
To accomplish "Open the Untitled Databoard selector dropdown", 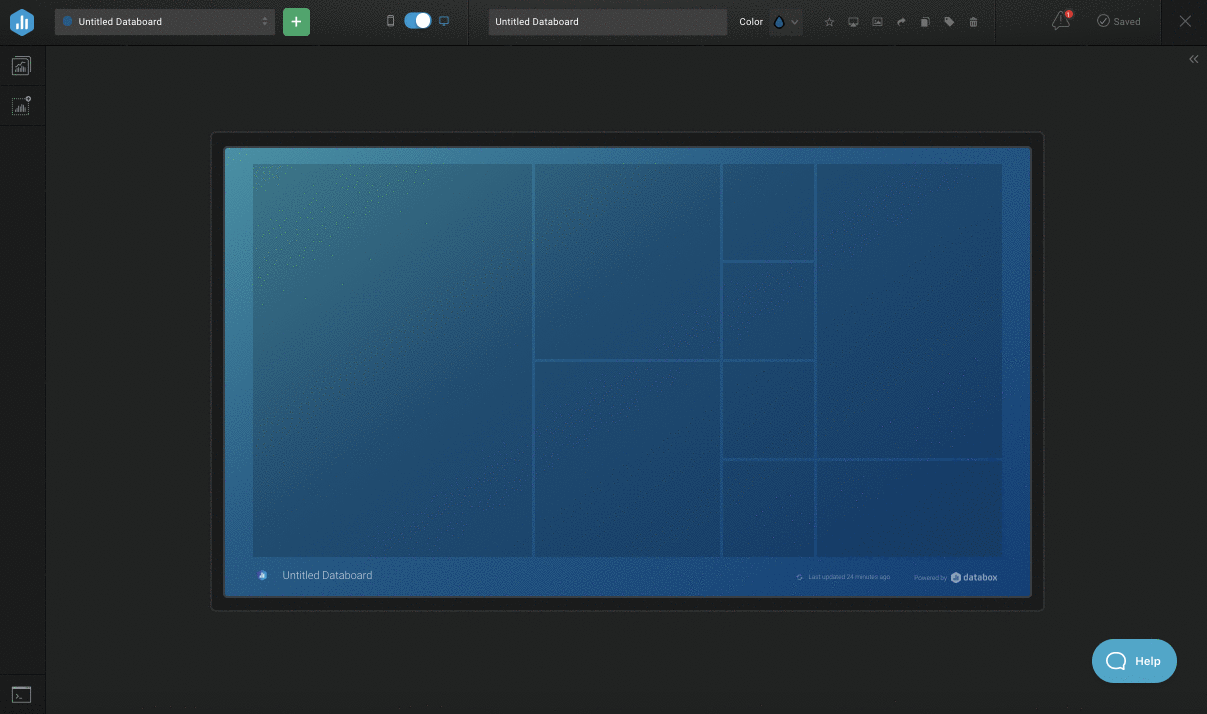I will pos(165,21).
